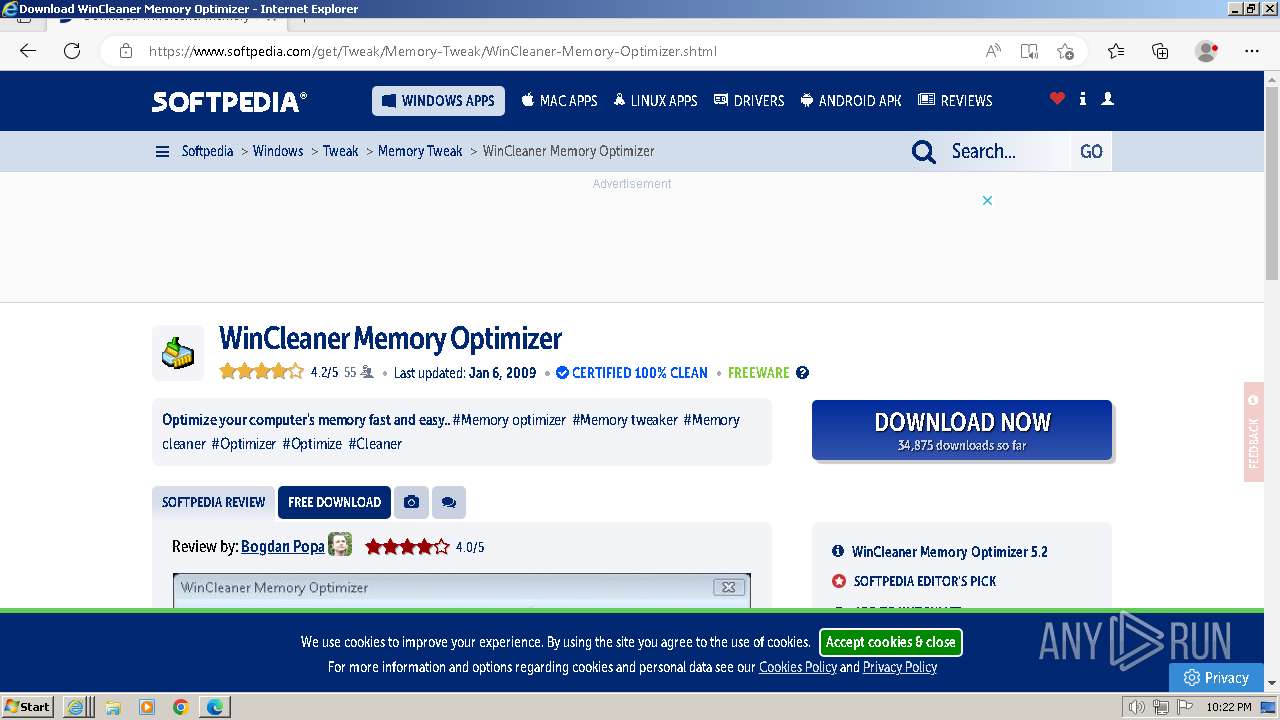1280x720 pixels.
Task: Click Certified 100% Clean badge
Action: 632,372
